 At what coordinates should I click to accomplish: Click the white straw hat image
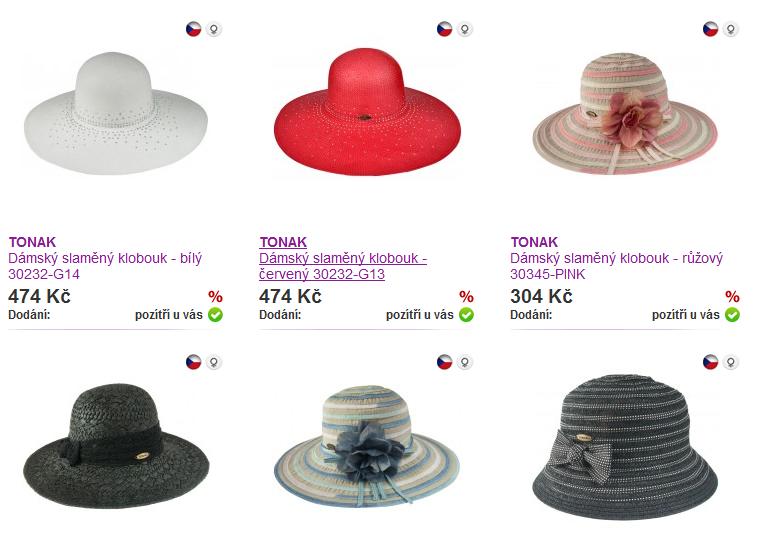[x=116, y=112]
